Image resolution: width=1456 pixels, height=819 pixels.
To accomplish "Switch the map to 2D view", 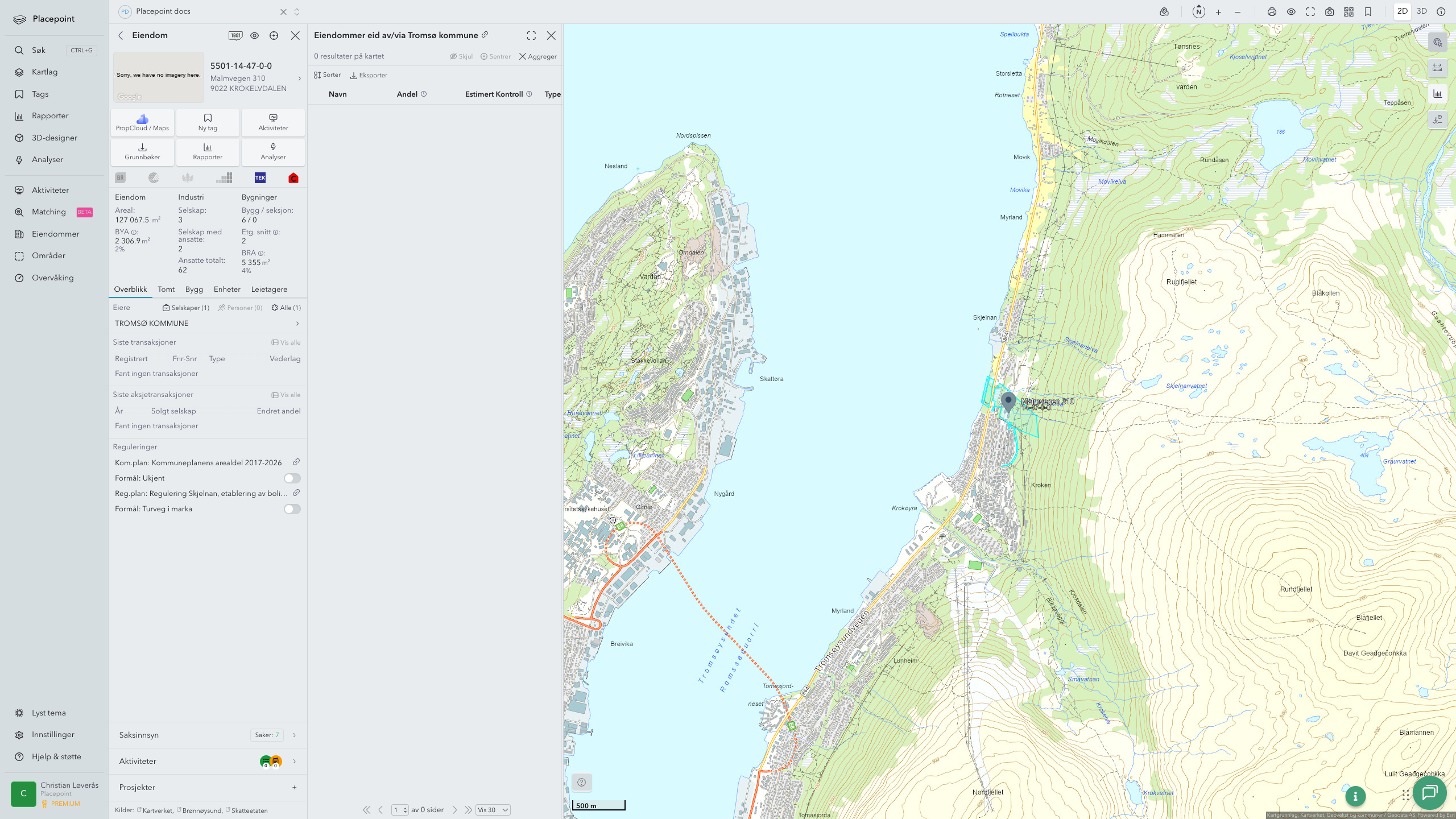I will [x=1403, y=11].
